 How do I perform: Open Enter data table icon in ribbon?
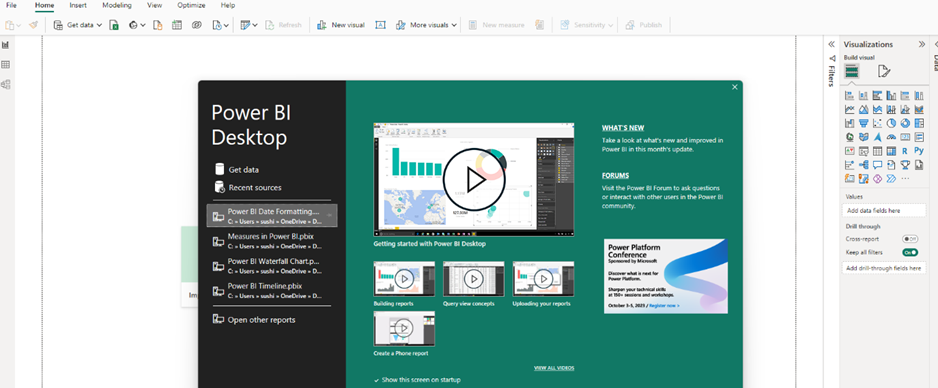coord(176,25)
